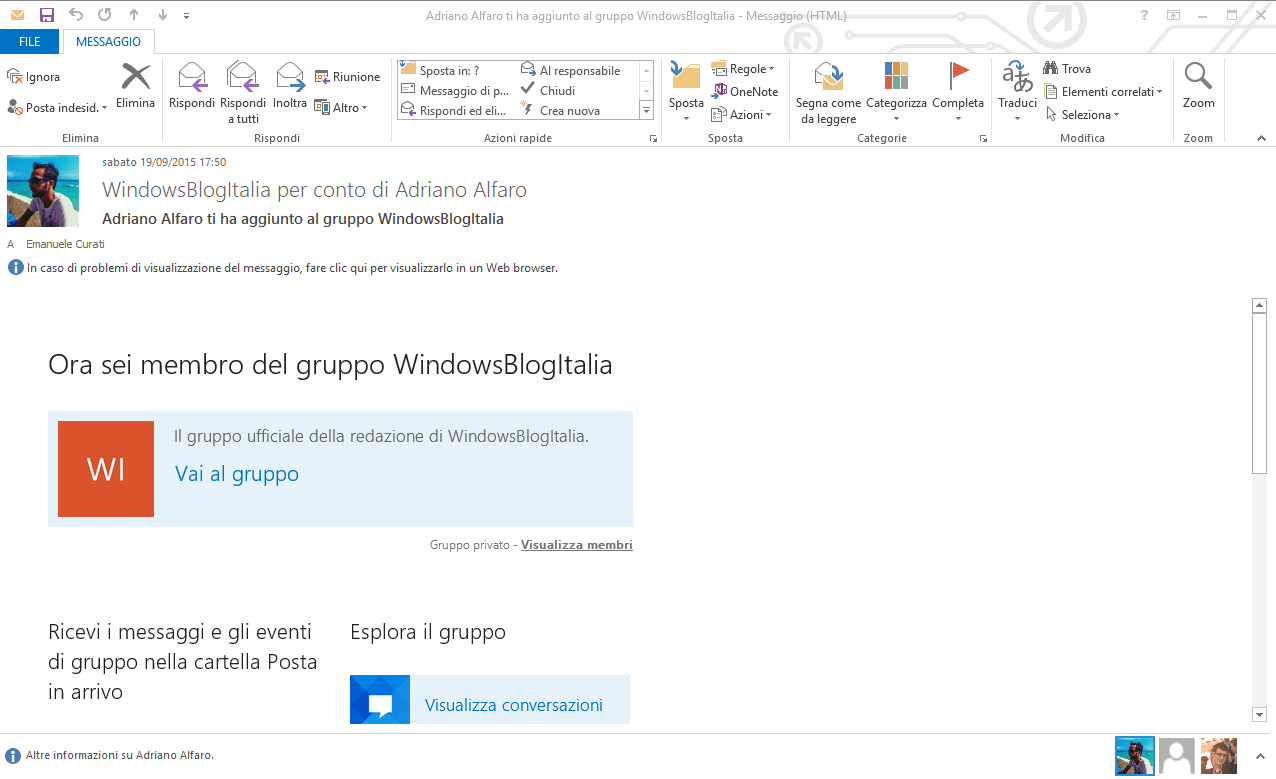Click 'Altre informazioni su Adriano Alfaro'
The image size is (1276, 779).
[x=119, y=756]
